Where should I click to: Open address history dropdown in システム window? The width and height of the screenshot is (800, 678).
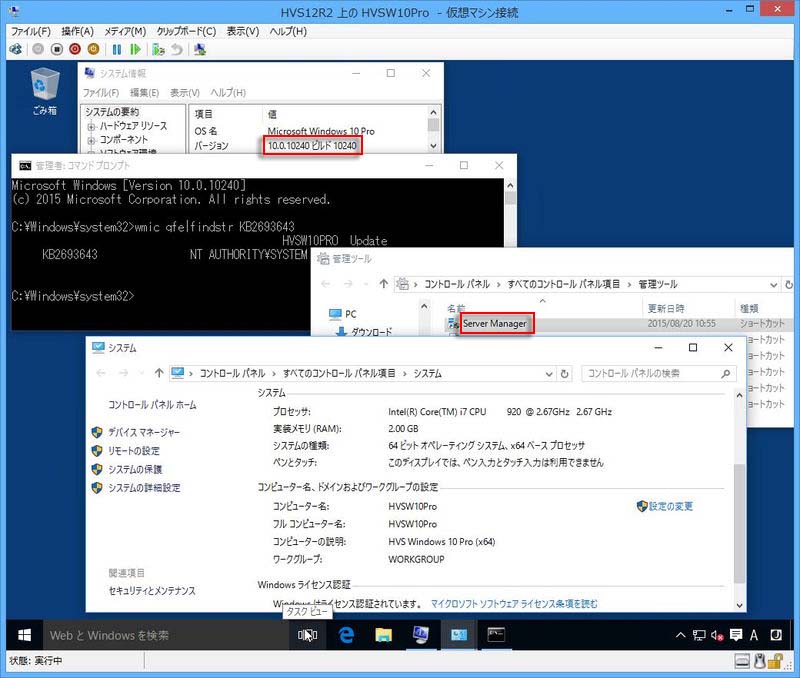(x=549, y=374)
